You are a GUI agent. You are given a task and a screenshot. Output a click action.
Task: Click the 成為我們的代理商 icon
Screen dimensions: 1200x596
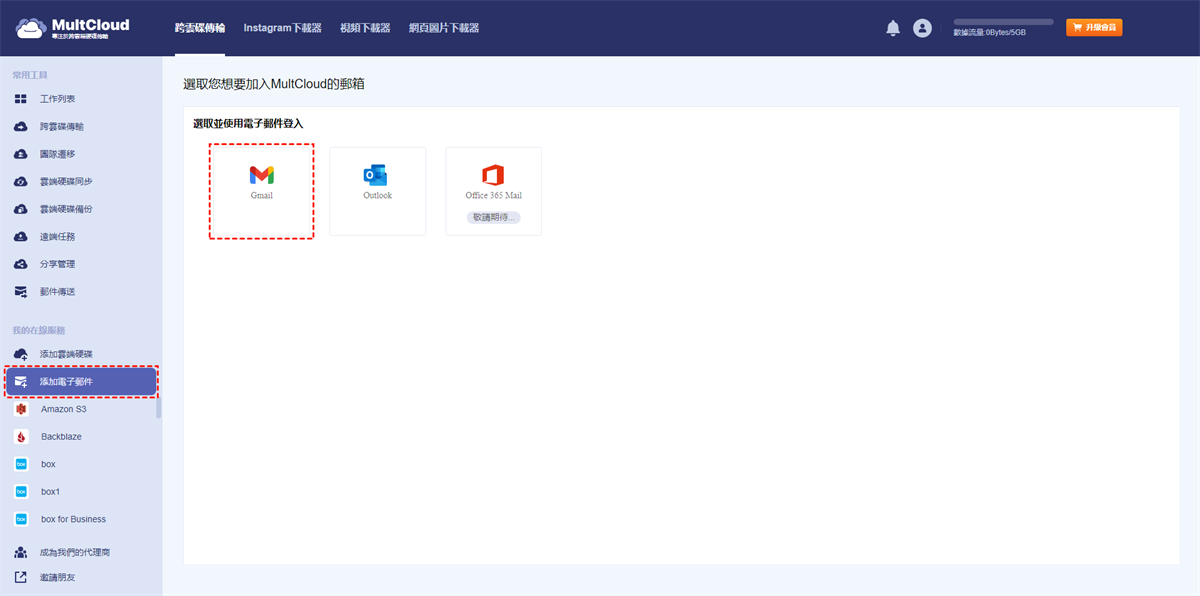pyautogui.click(x=20, y=552)
